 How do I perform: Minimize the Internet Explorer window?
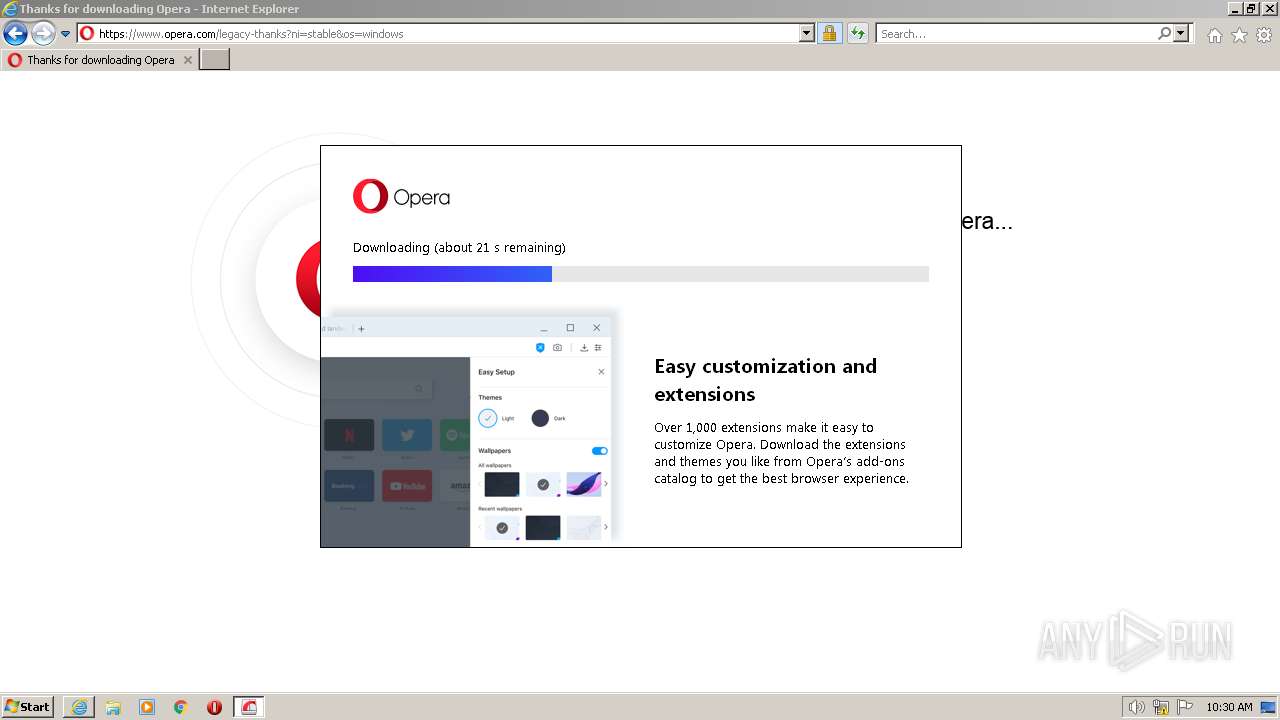coord(1235,9)
